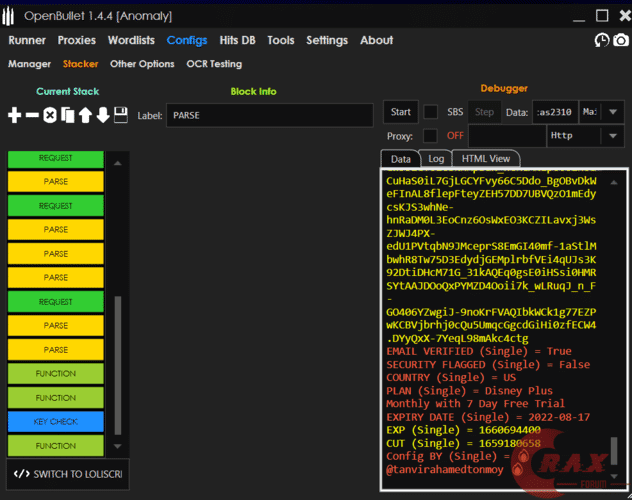Click the clone block icon
The width and height of the screenshot is (632, 500).
(x=68, y=115)
